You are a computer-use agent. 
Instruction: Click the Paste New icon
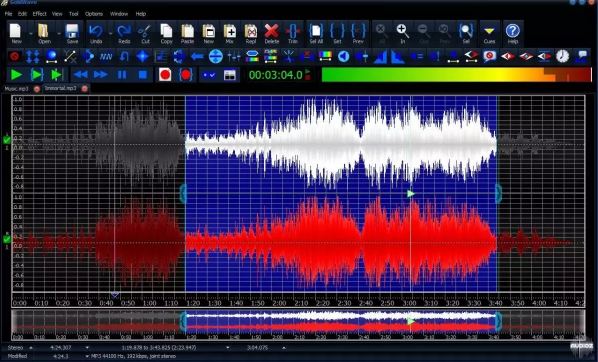point(209,34)
